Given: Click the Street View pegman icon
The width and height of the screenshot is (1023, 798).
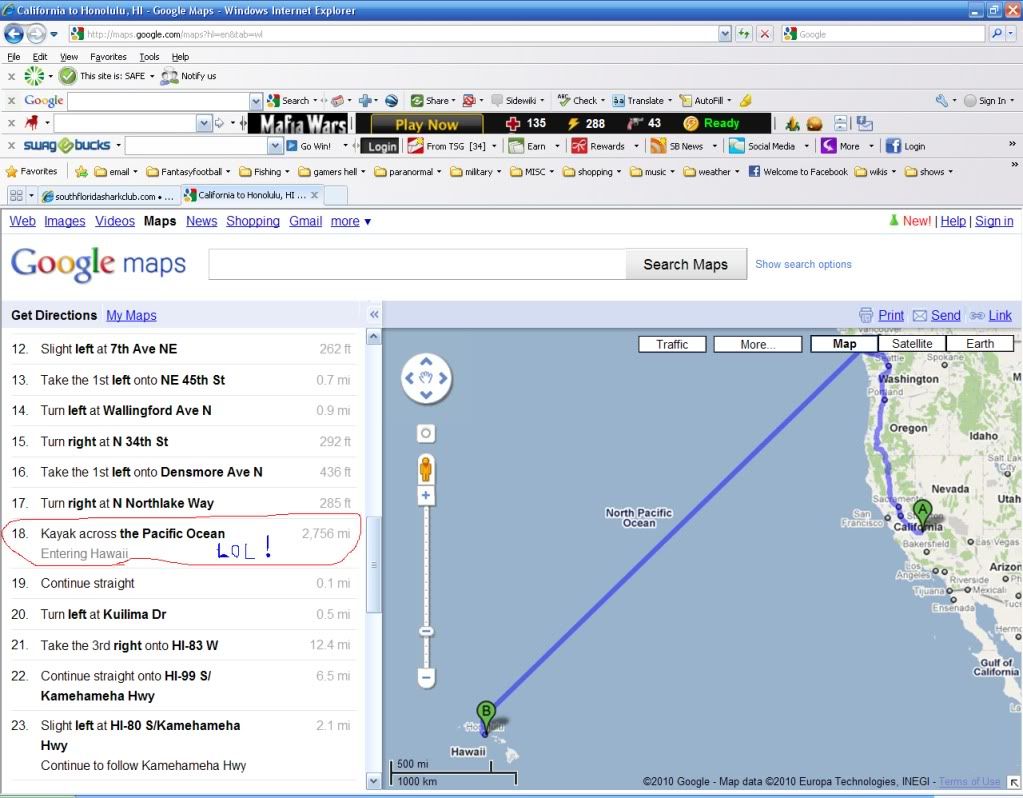Looking at the screenshot, I should click(426, 468).
